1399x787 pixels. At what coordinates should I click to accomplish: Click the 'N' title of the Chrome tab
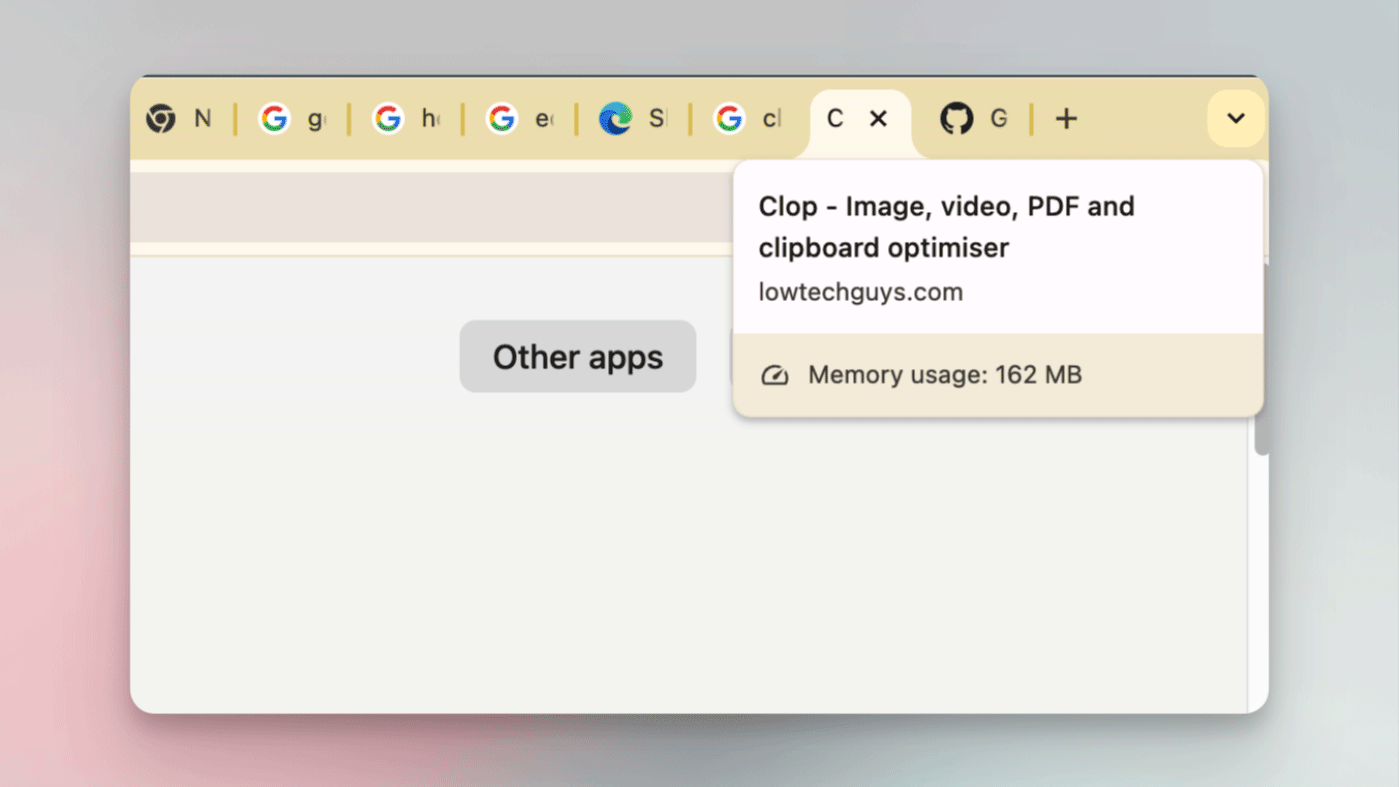(x=203, y=119)
